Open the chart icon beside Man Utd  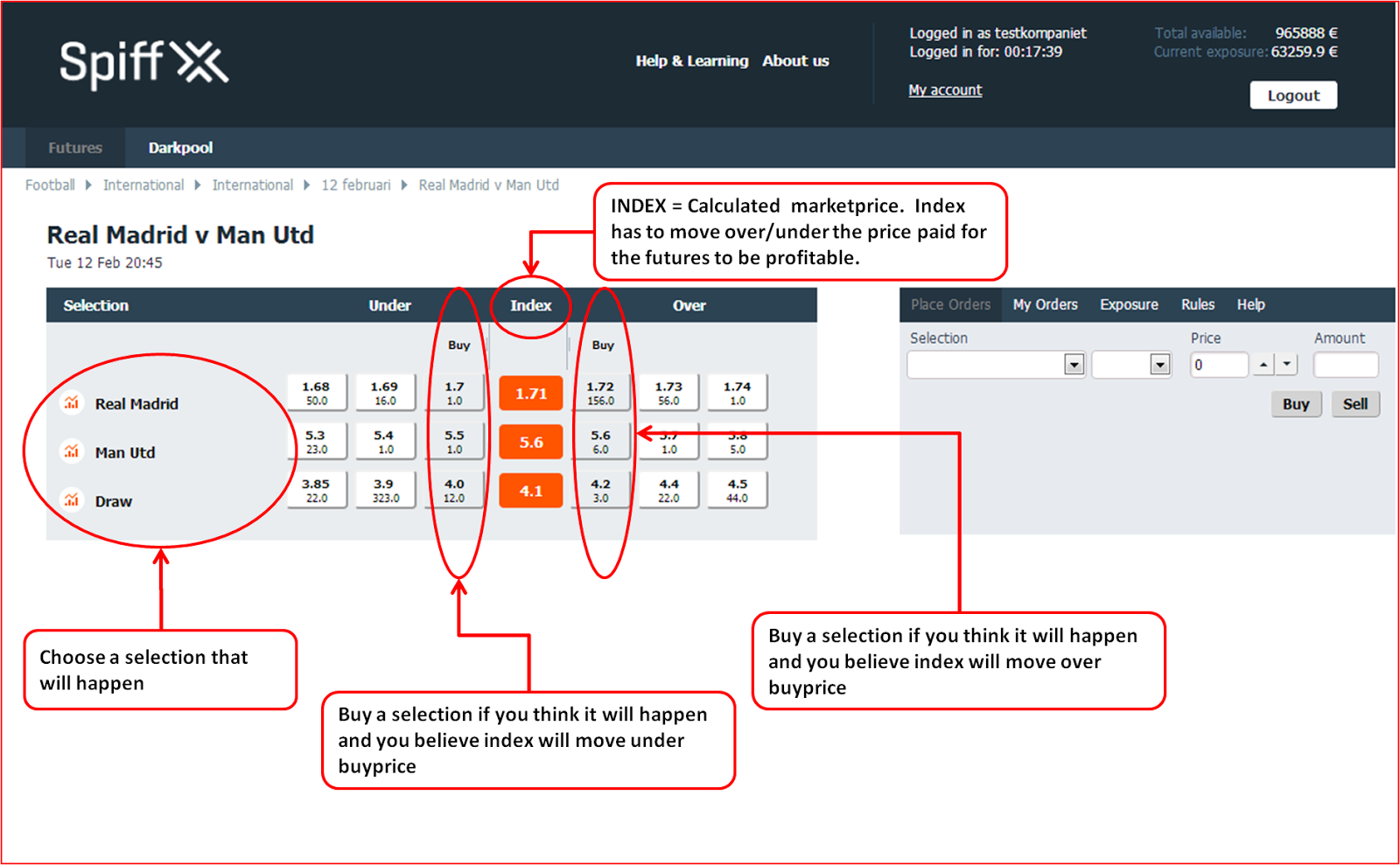point(72,451)
